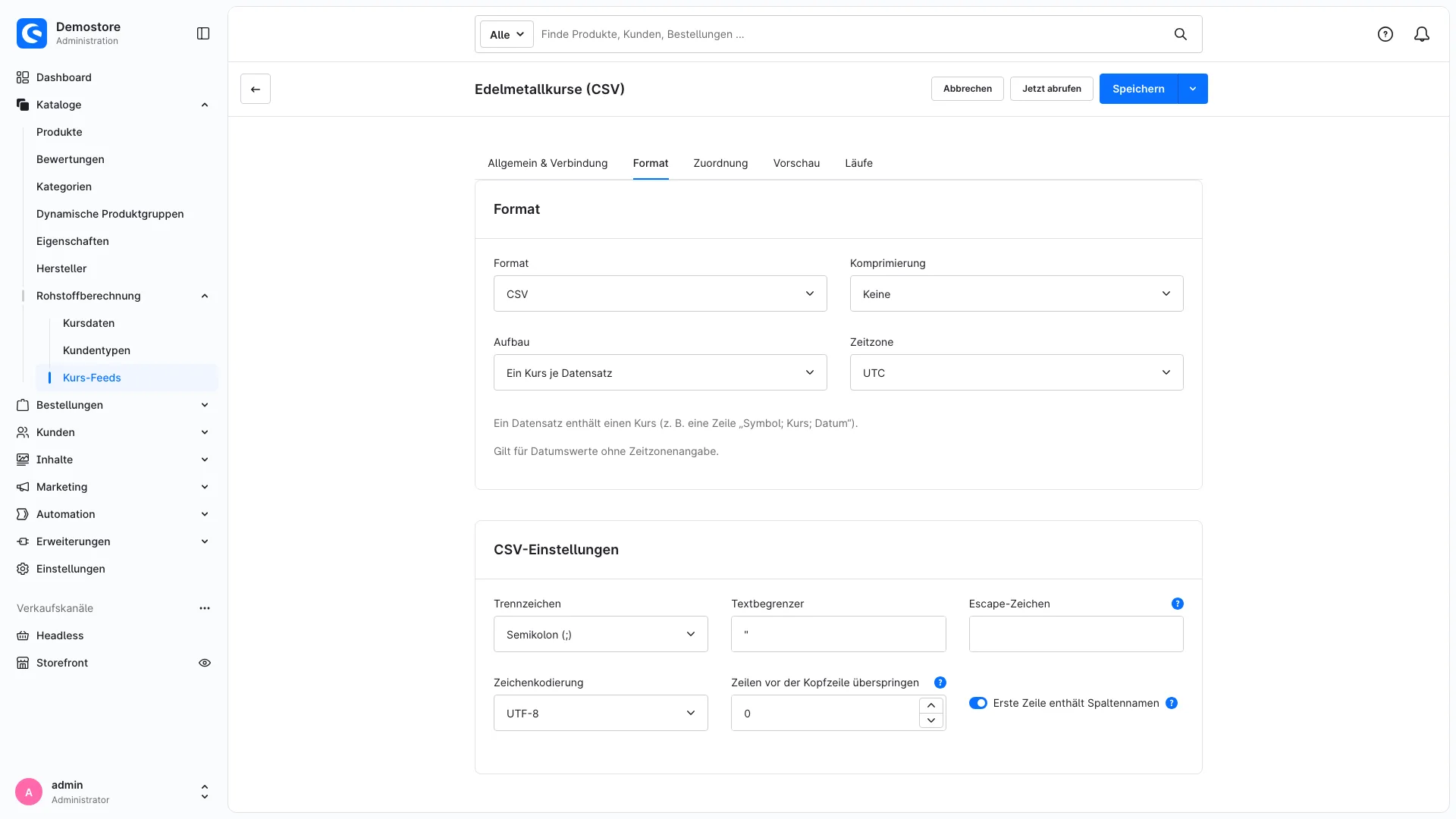1456x819 pixels.
Task: Open Kundentypen in the sidebar
Action: [96, 350]
